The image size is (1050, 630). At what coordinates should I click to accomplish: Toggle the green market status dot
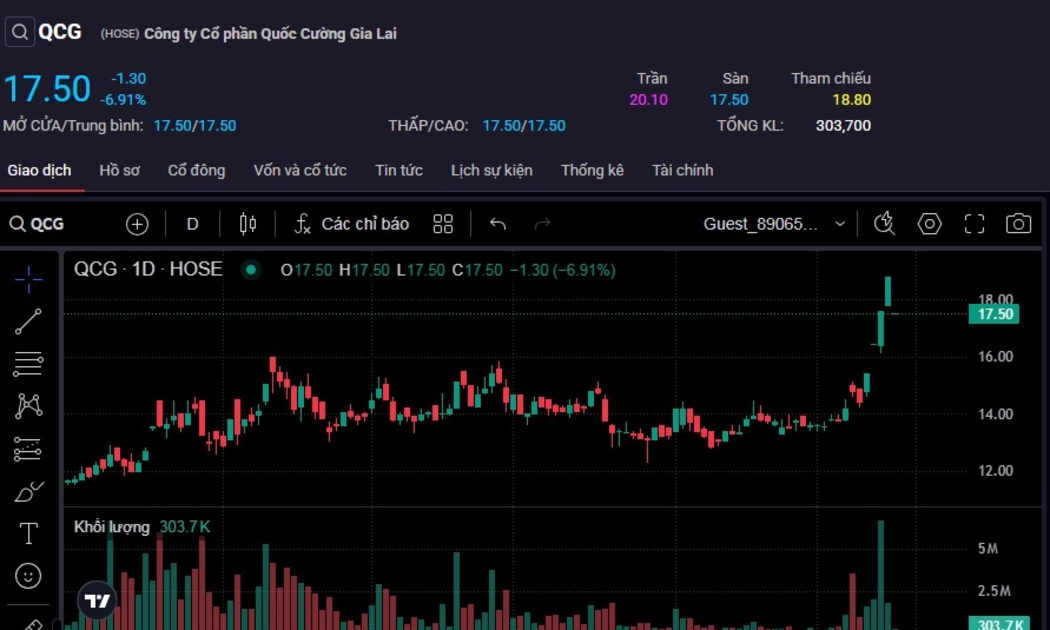[251, 270]
